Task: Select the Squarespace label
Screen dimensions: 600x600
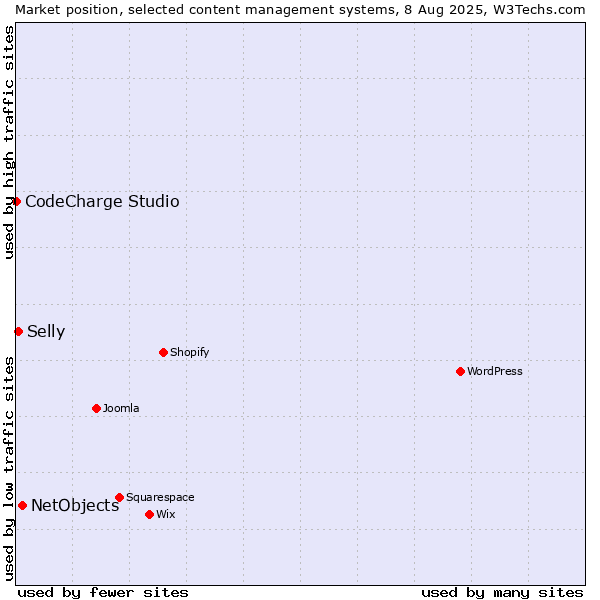Action: 160,497
